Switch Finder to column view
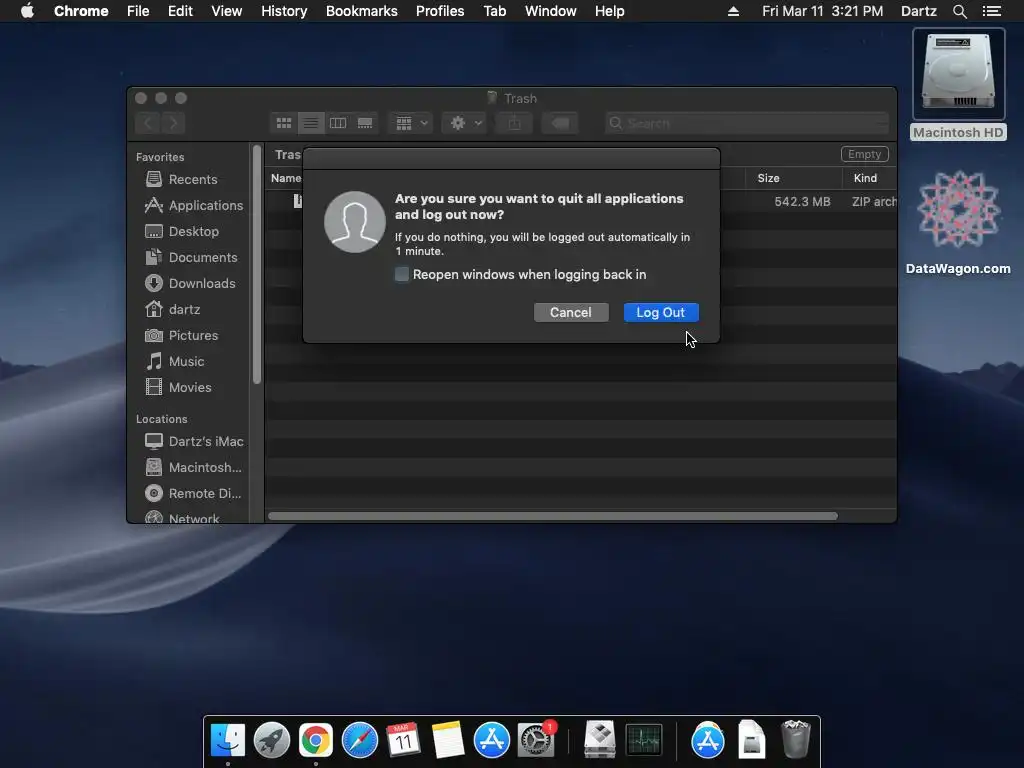 coord(338,123)
